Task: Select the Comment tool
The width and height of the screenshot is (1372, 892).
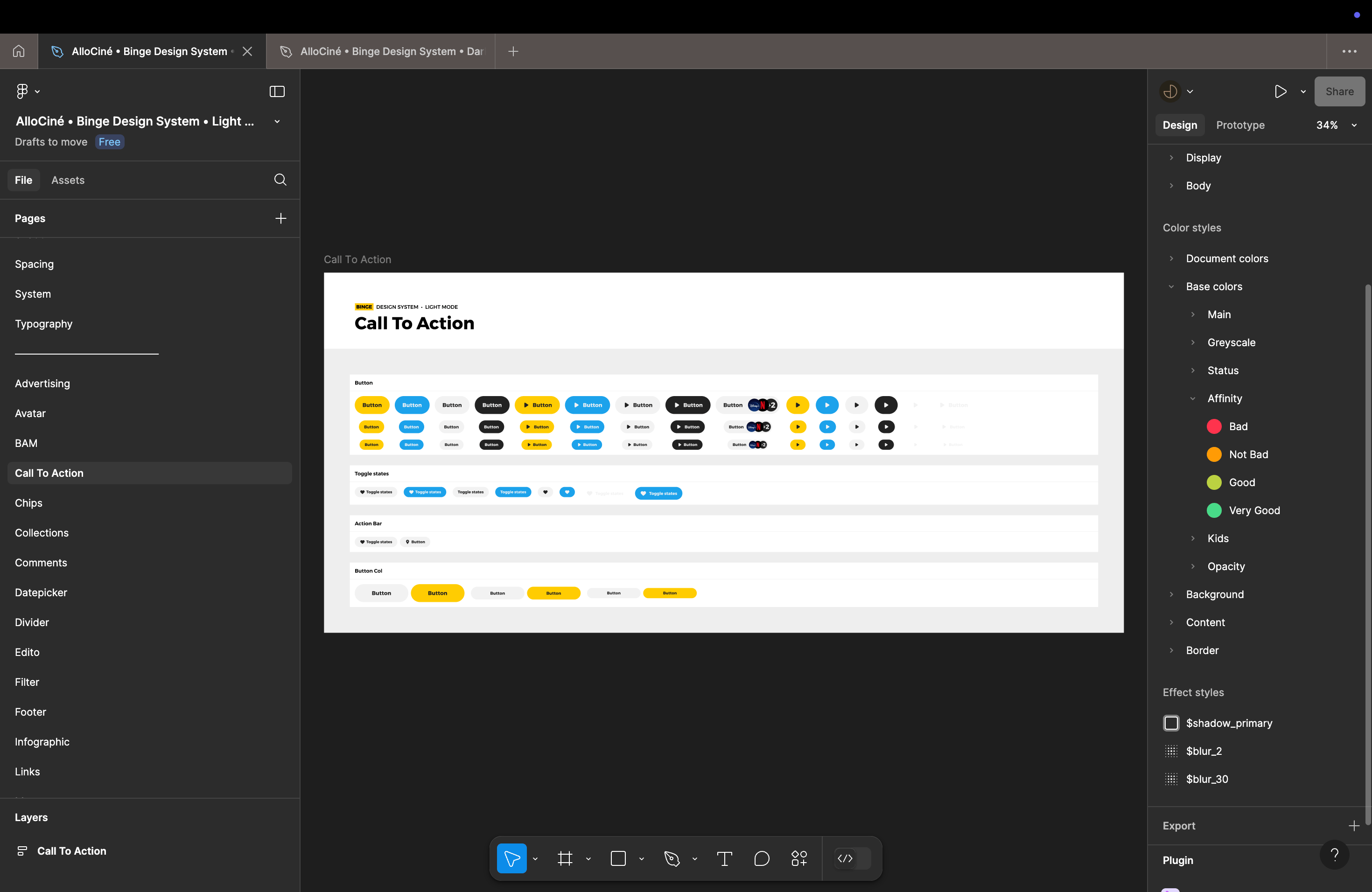Action: 762,858
